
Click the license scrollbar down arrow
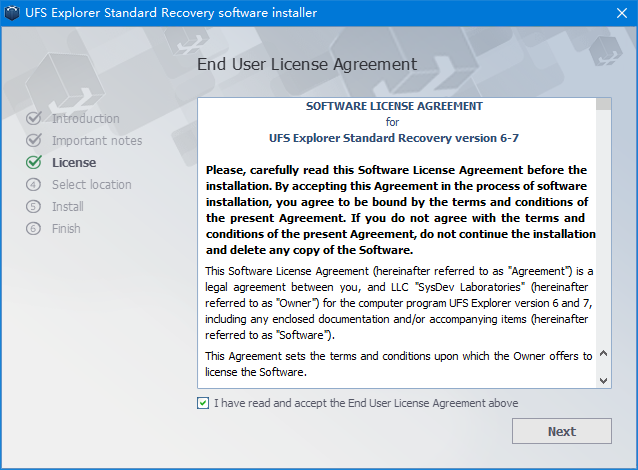point(604,380)
